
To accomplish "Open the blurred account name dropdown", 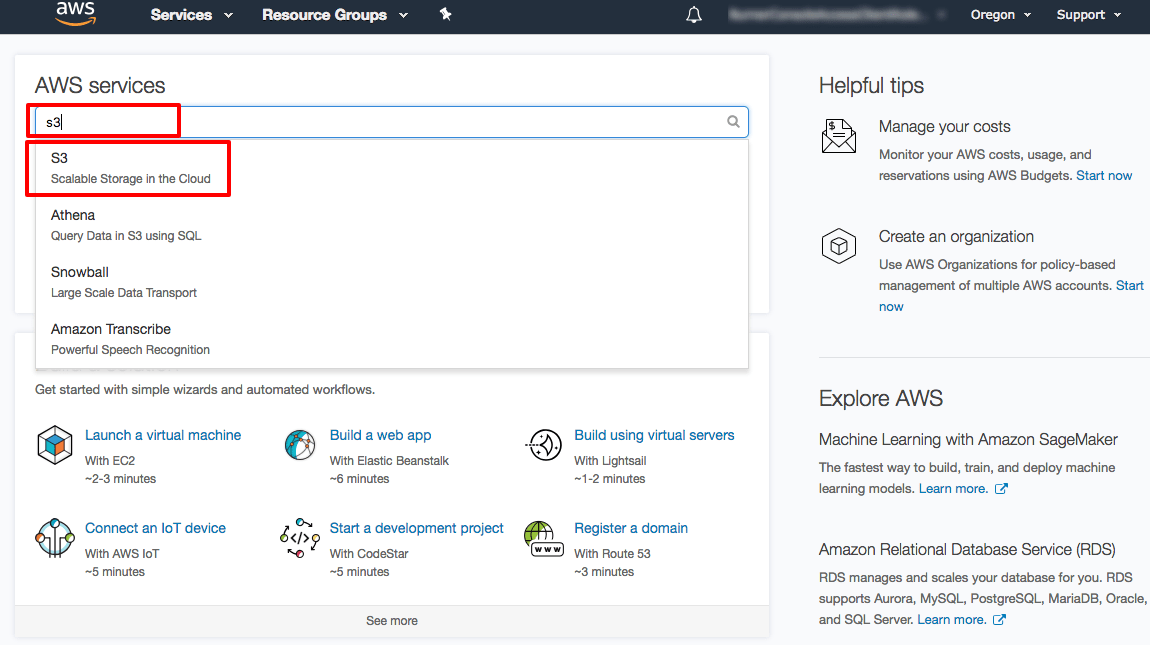I will tap(837, 15).
